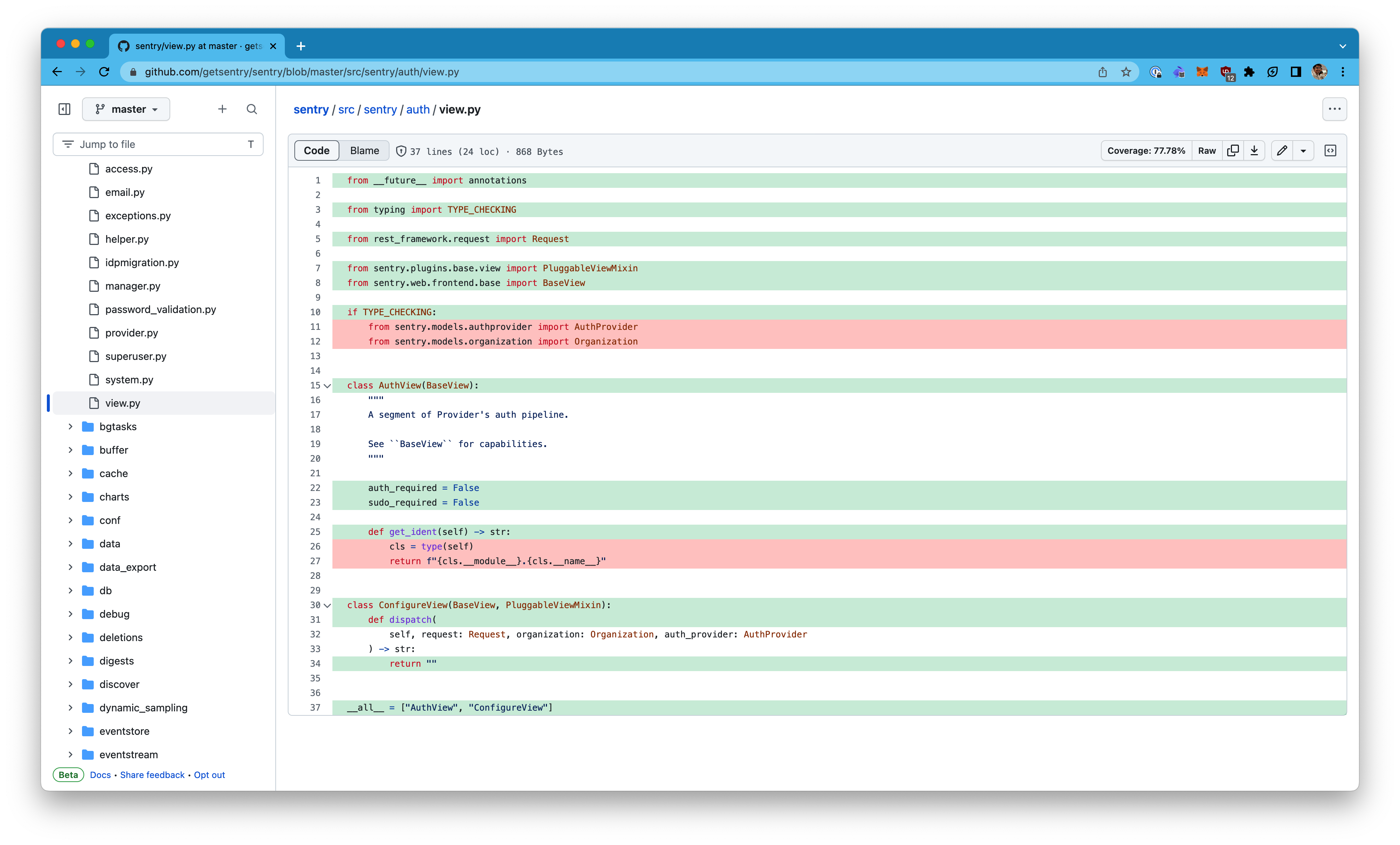The image size is (1400, 845).
Task: Open the Docs link
Action: [x=100, y=775]
